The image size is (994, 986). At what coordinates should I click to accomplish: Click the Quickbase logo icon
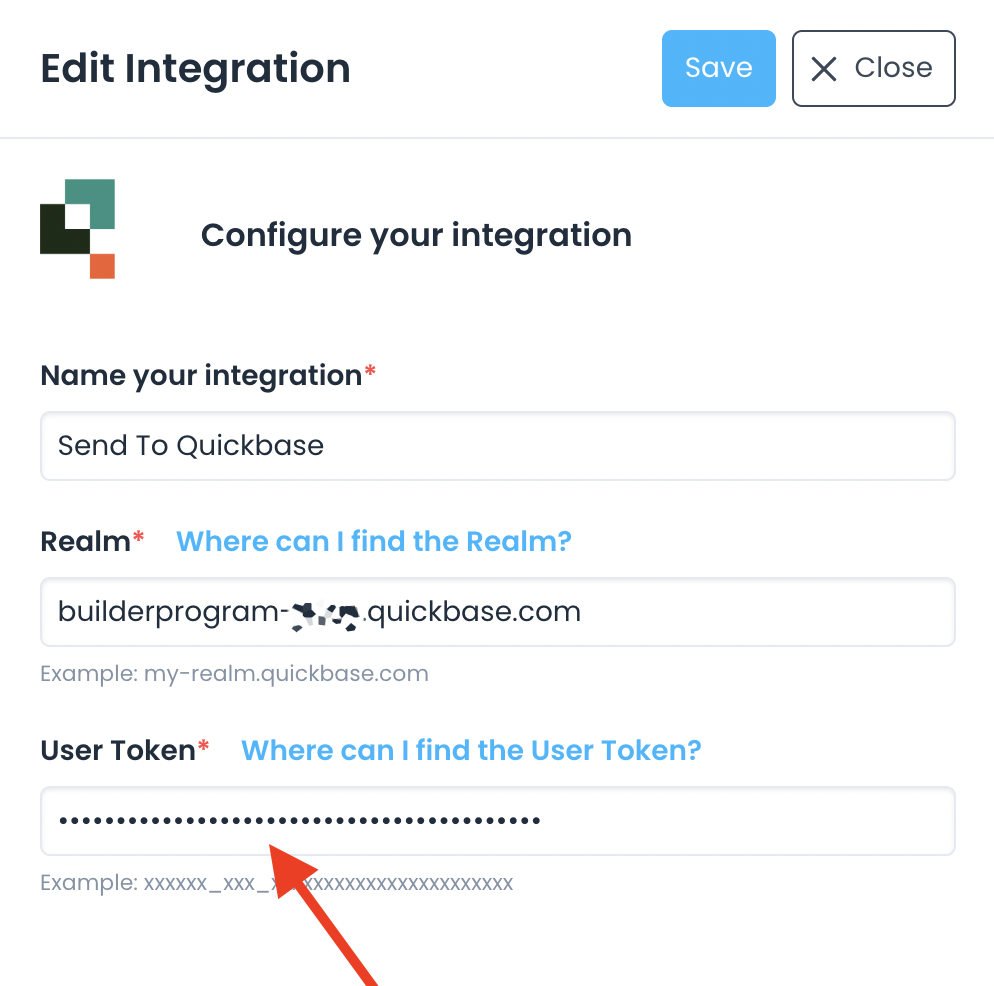[78, 229]
